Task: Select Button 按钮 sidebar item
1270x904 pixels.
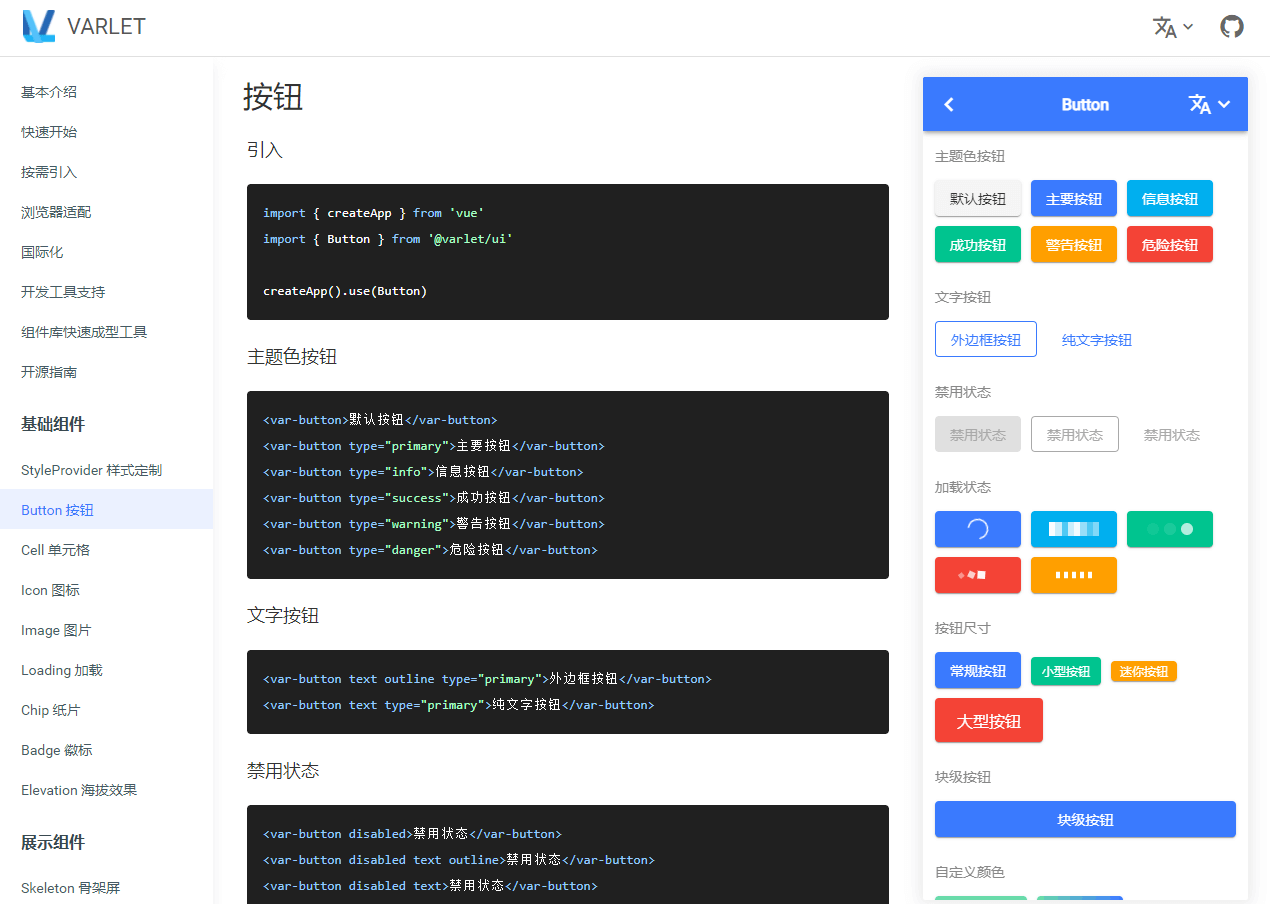Action: tap(106, 510)
